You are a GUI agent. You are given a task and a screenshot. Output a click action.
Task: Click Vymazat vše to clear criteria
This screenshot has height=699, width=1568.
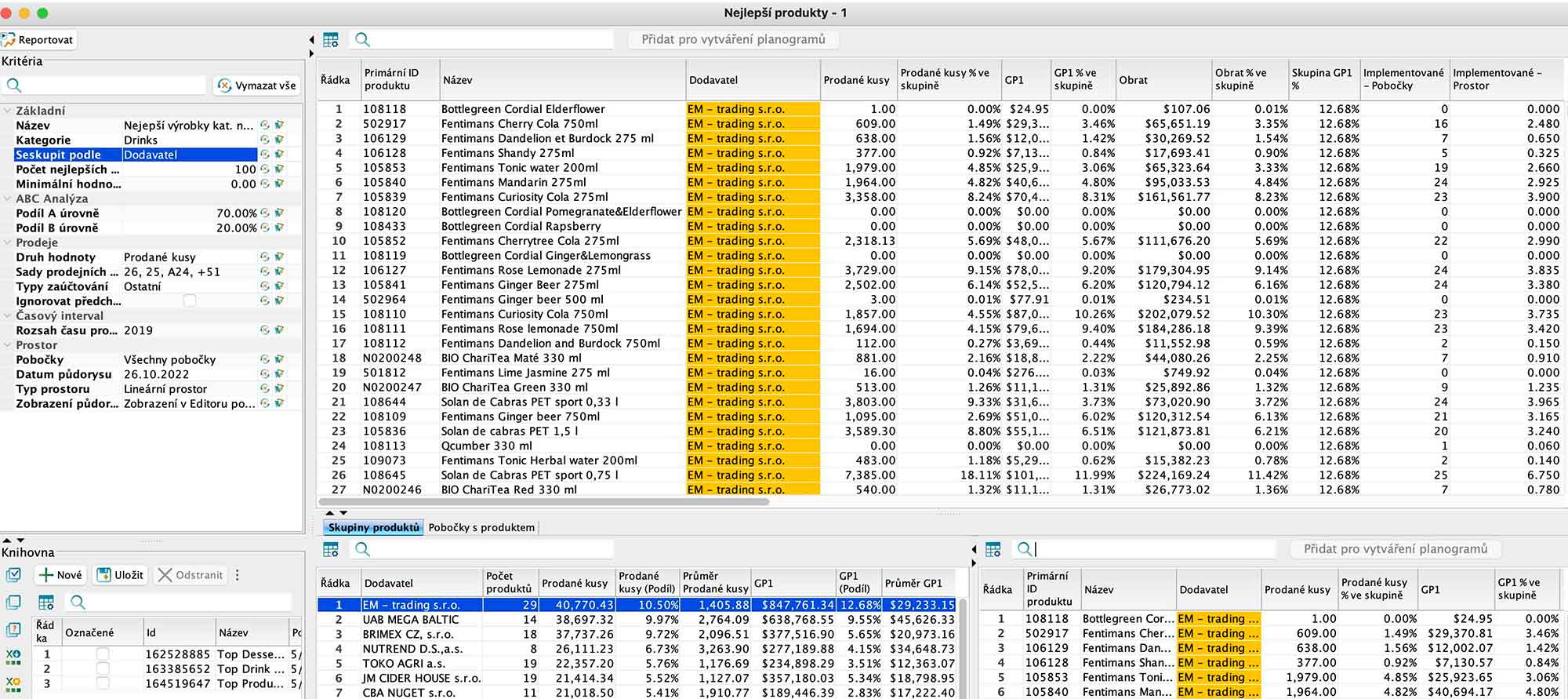tap(257, 86)
